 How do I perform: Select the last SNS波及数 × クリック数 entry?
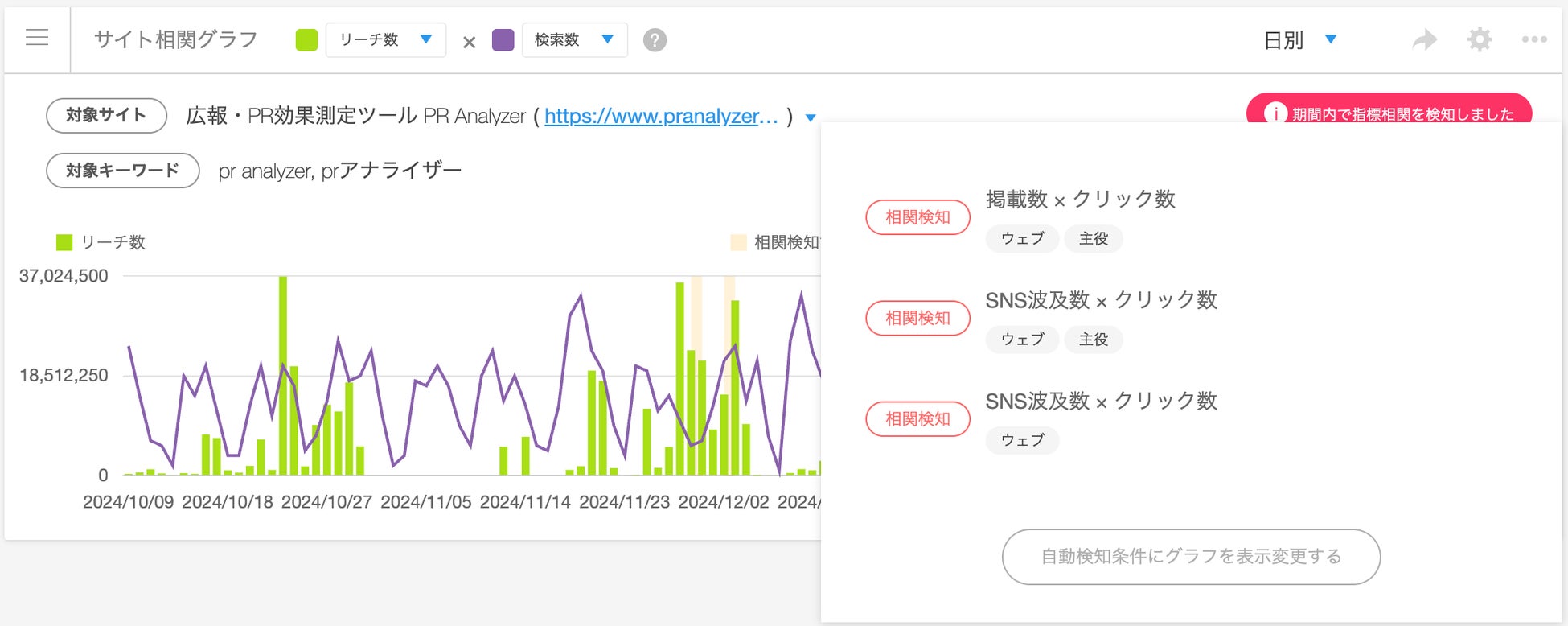pyautogui.click(x=1101, y=401)
